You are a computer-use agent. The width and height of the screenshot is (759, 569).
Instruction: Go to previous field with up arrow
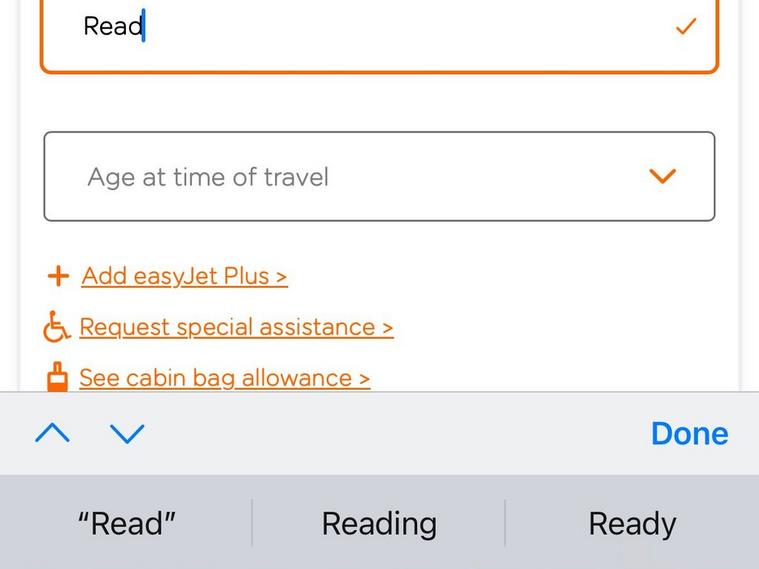coord(52,433)
